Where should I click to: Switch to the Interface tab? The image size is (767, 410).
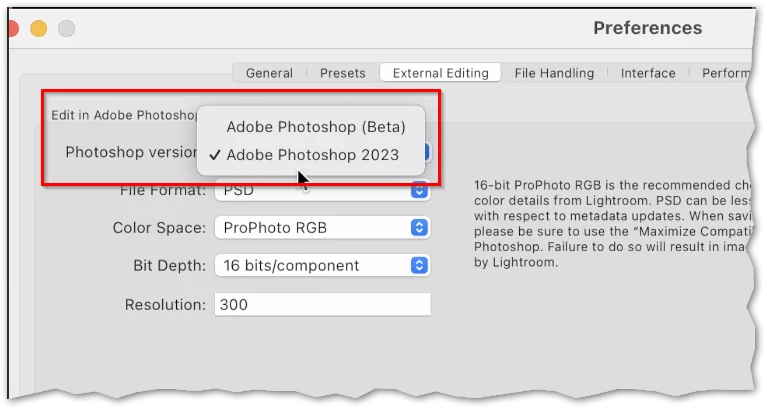(x=648, y=73)
